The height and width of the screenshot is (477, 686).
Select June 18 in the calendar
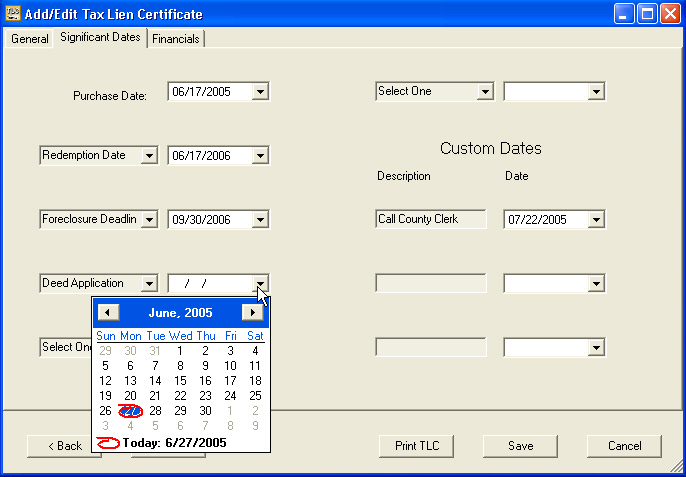(x=255, y=381)
